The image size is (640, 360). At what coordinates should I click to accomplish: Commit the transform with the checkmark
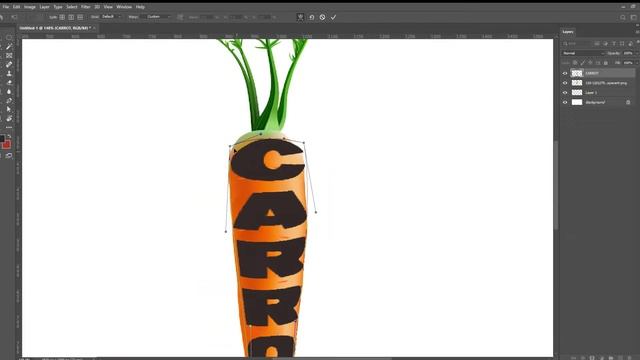[x=333, y=17]
